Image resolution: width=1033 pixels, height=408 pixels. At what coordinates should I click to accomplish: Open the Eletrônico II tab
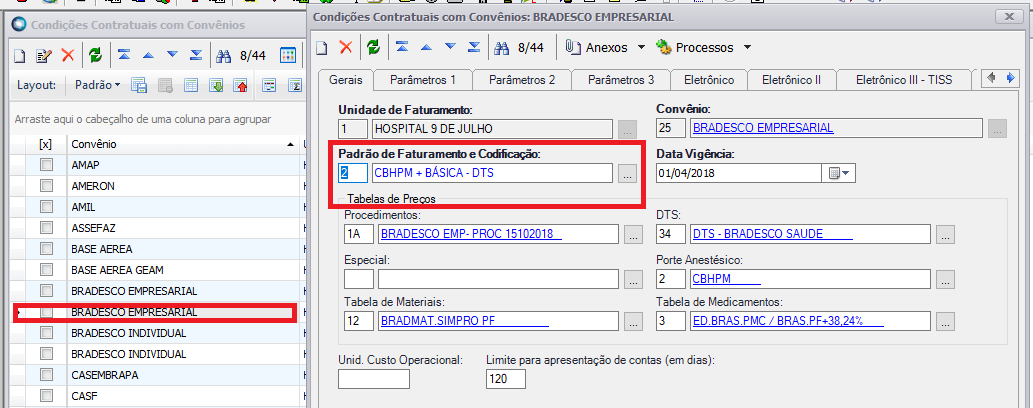(791, 80)
